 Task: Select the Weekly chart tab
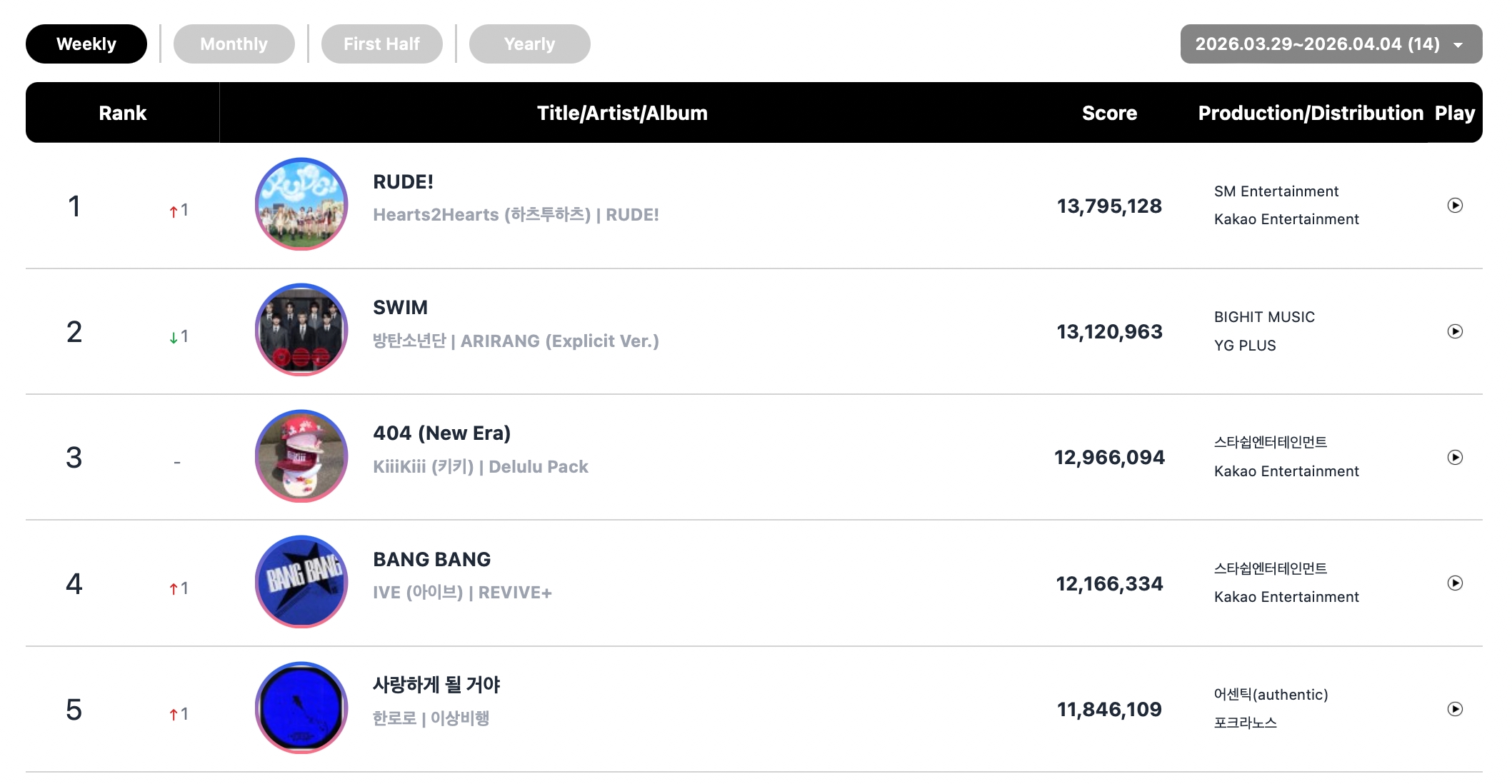point(86,44)
